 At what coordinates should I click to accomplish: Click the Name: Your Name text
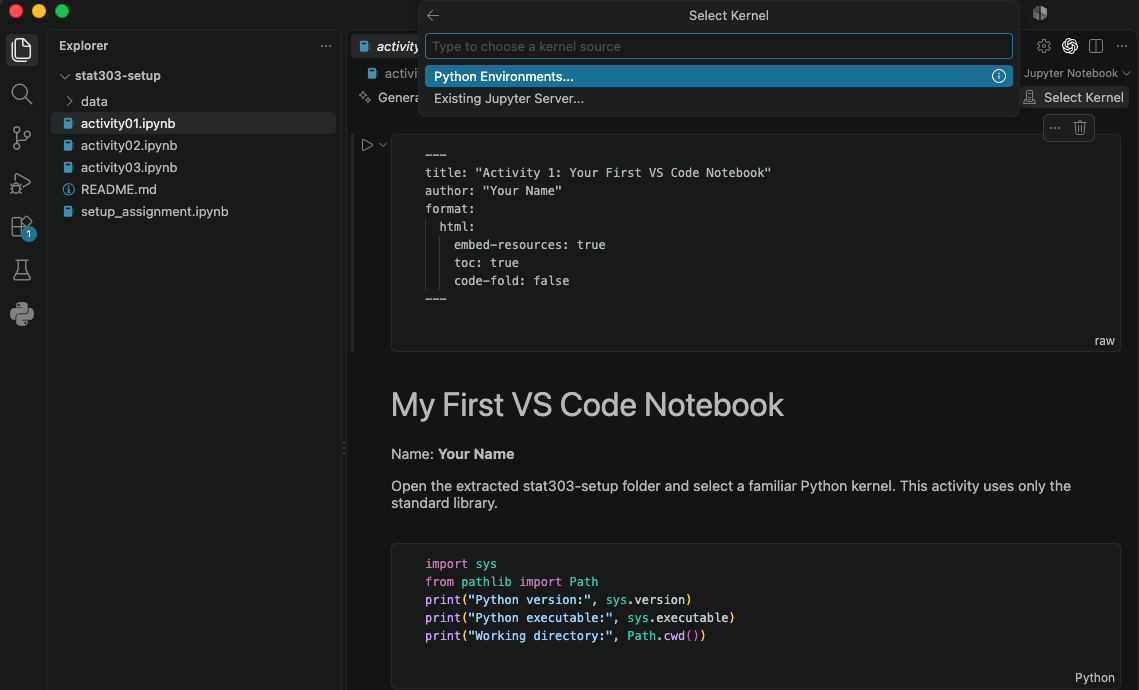453,454
